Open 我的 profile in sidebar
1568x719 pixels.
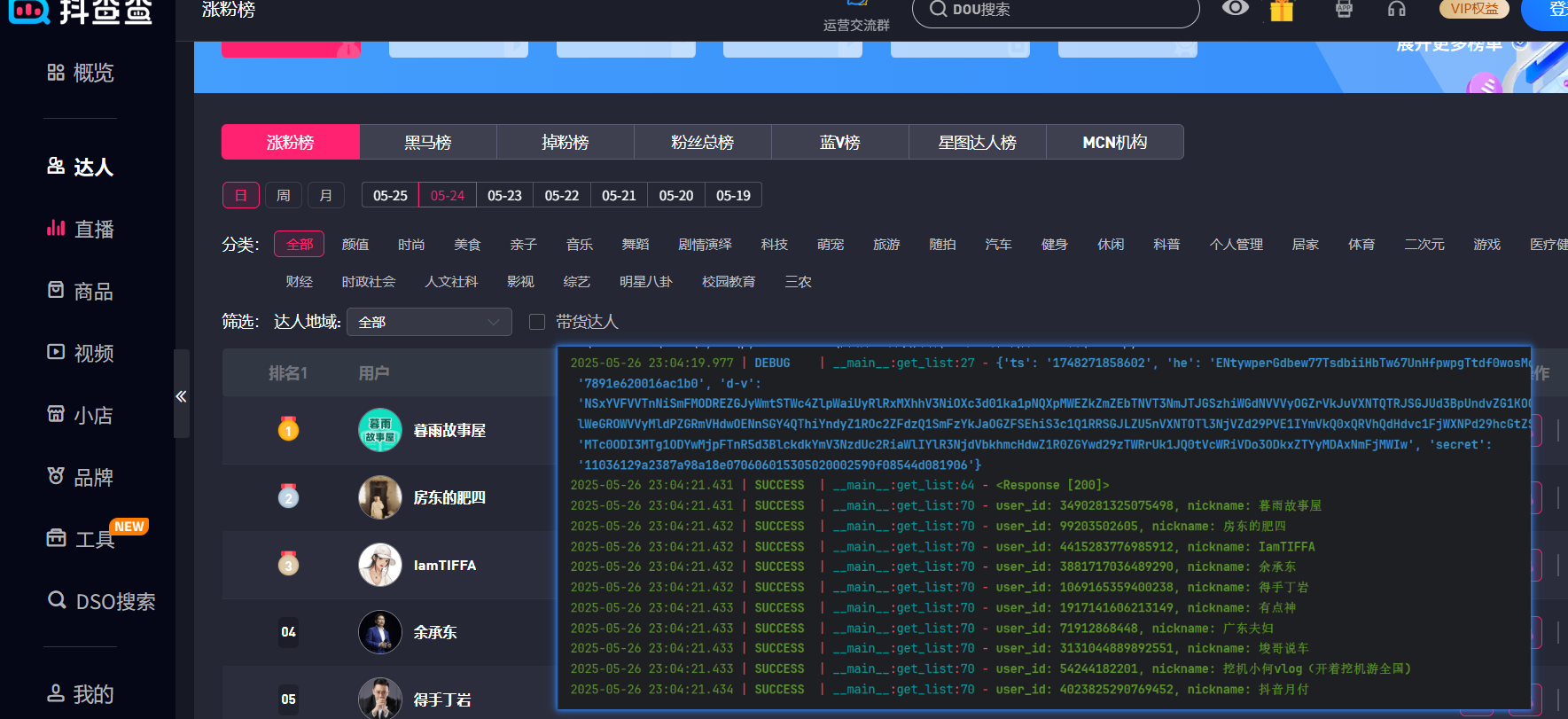point(80,694)
